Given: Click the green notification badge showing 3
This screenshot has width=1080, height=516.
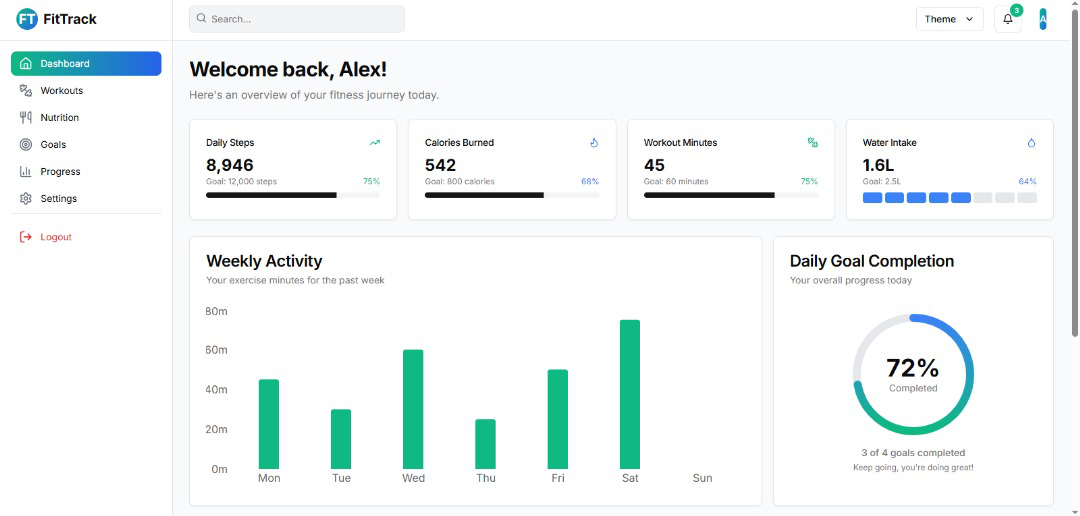Looking at the screenshot, I should click(1017, 10).
